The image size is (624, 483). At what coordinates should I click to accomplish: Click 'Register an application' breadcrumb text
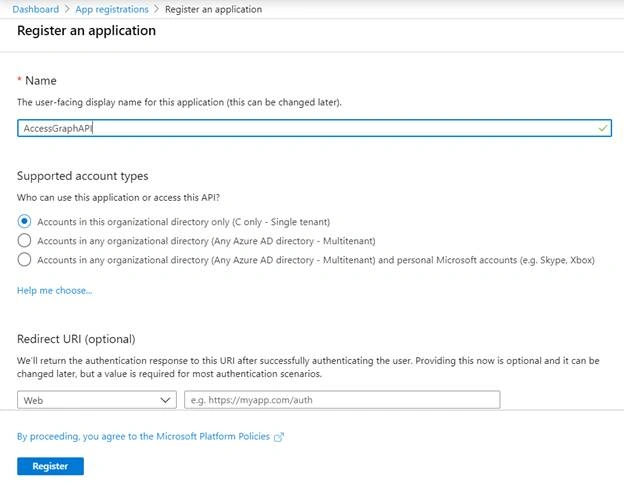pos(213,9)
